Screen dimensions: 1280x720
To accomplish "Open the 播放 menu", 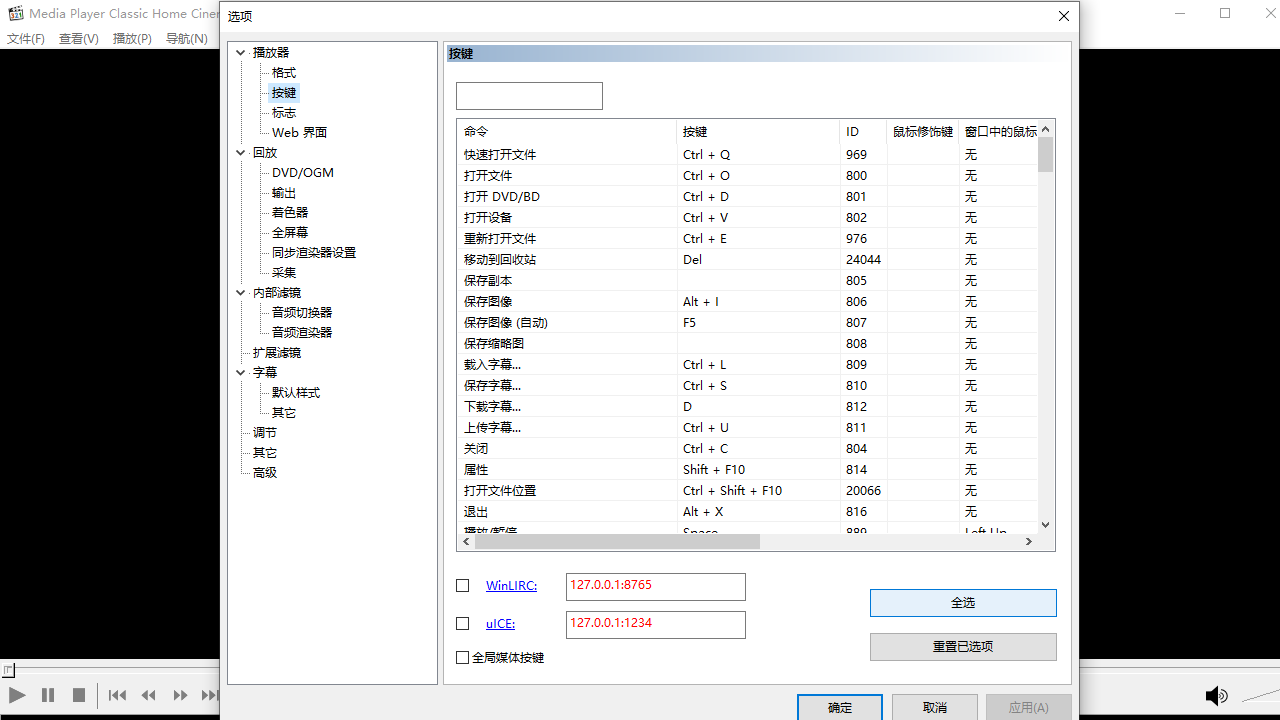I will pyautogui.click(x=131, y=38).
